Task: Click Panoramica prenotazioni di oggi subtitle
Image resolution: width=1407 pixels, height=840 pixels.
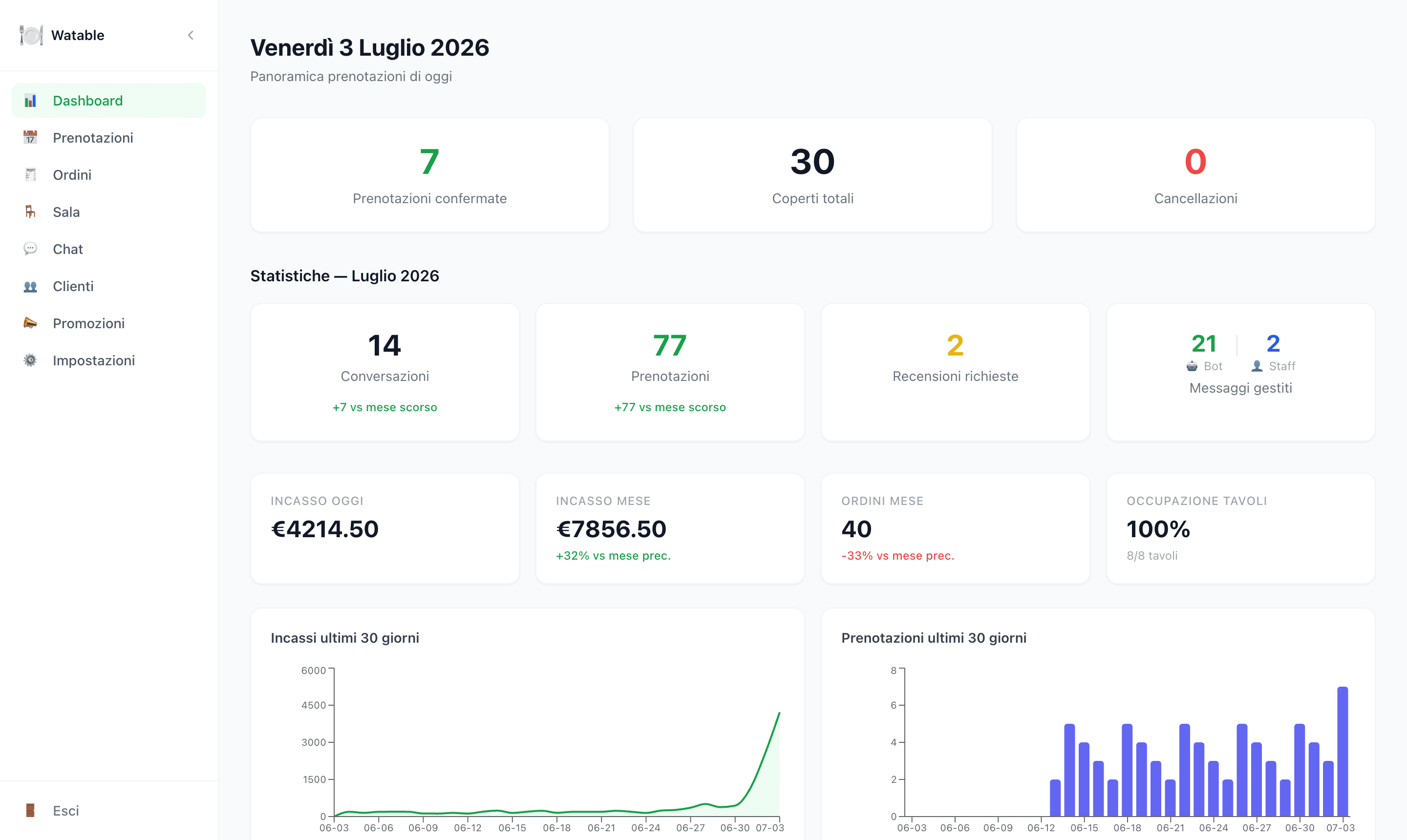Action: 351,76
